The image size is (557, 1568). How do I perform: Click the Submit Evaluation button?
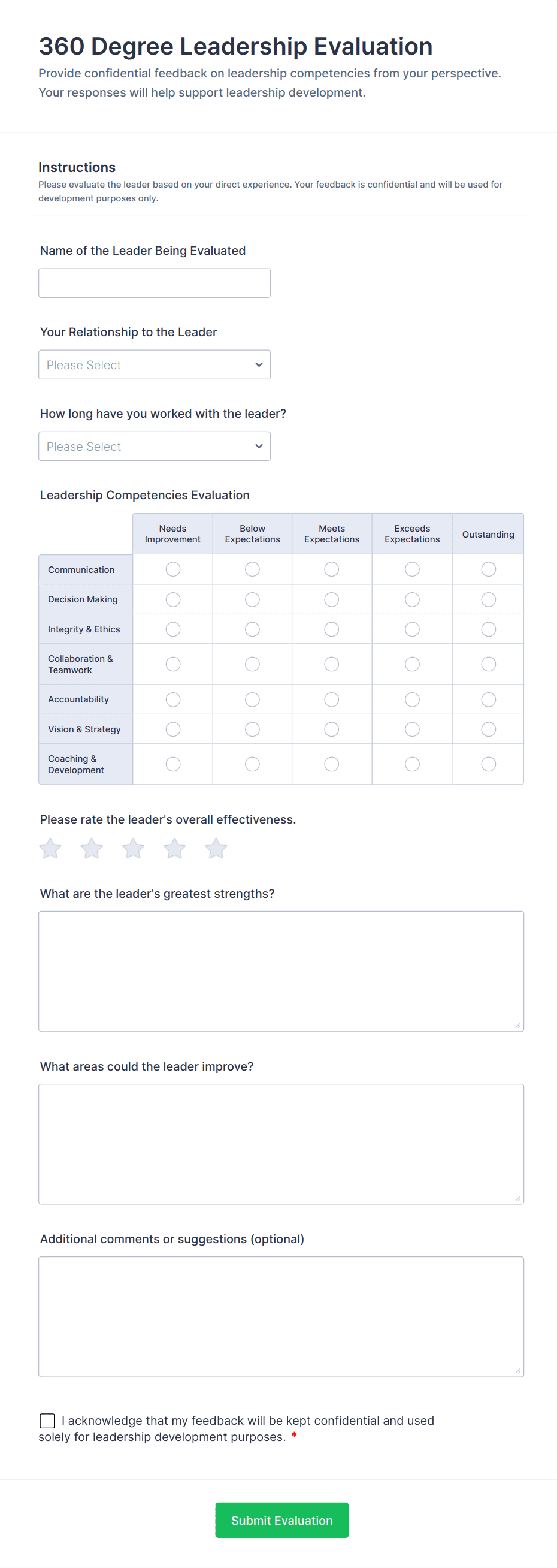tap(281, 1520)
